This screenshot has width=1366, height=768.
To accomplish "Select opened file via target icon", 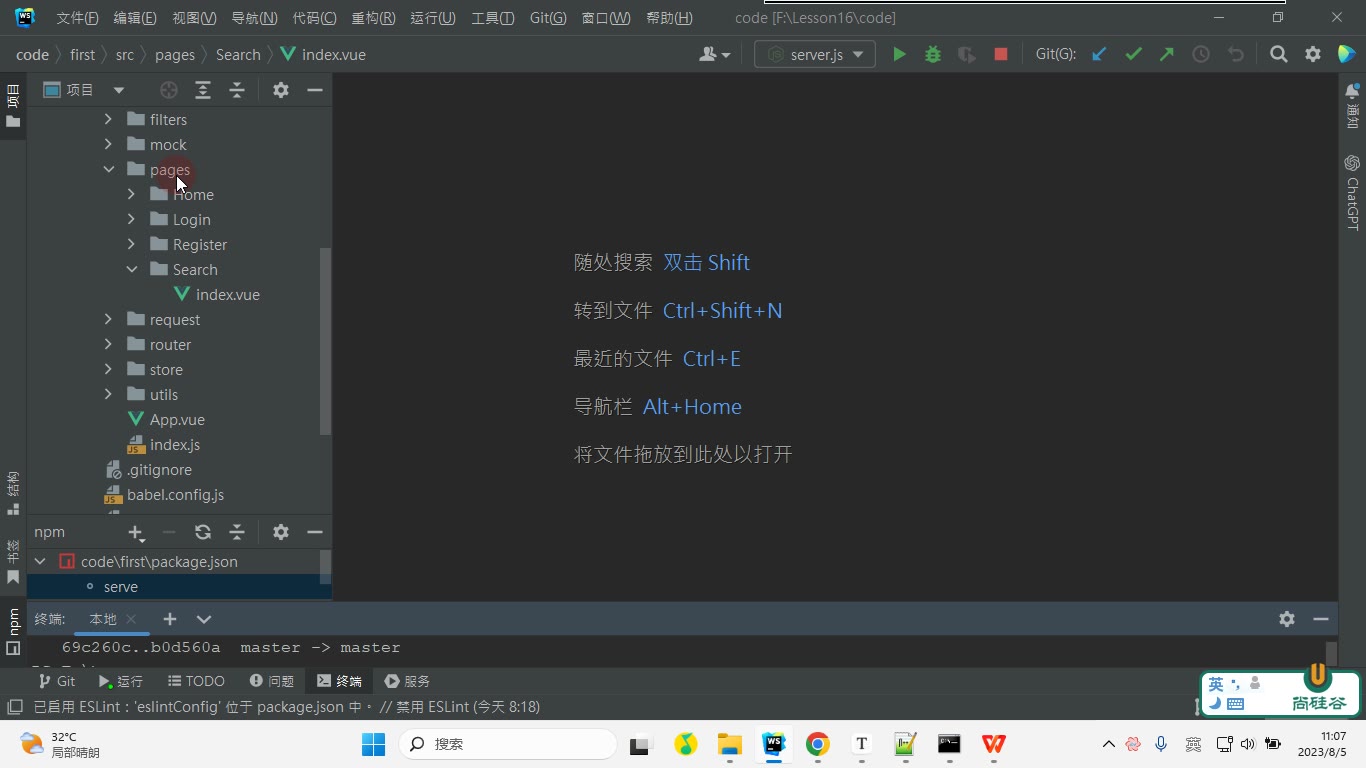I will tap(169, 90).
